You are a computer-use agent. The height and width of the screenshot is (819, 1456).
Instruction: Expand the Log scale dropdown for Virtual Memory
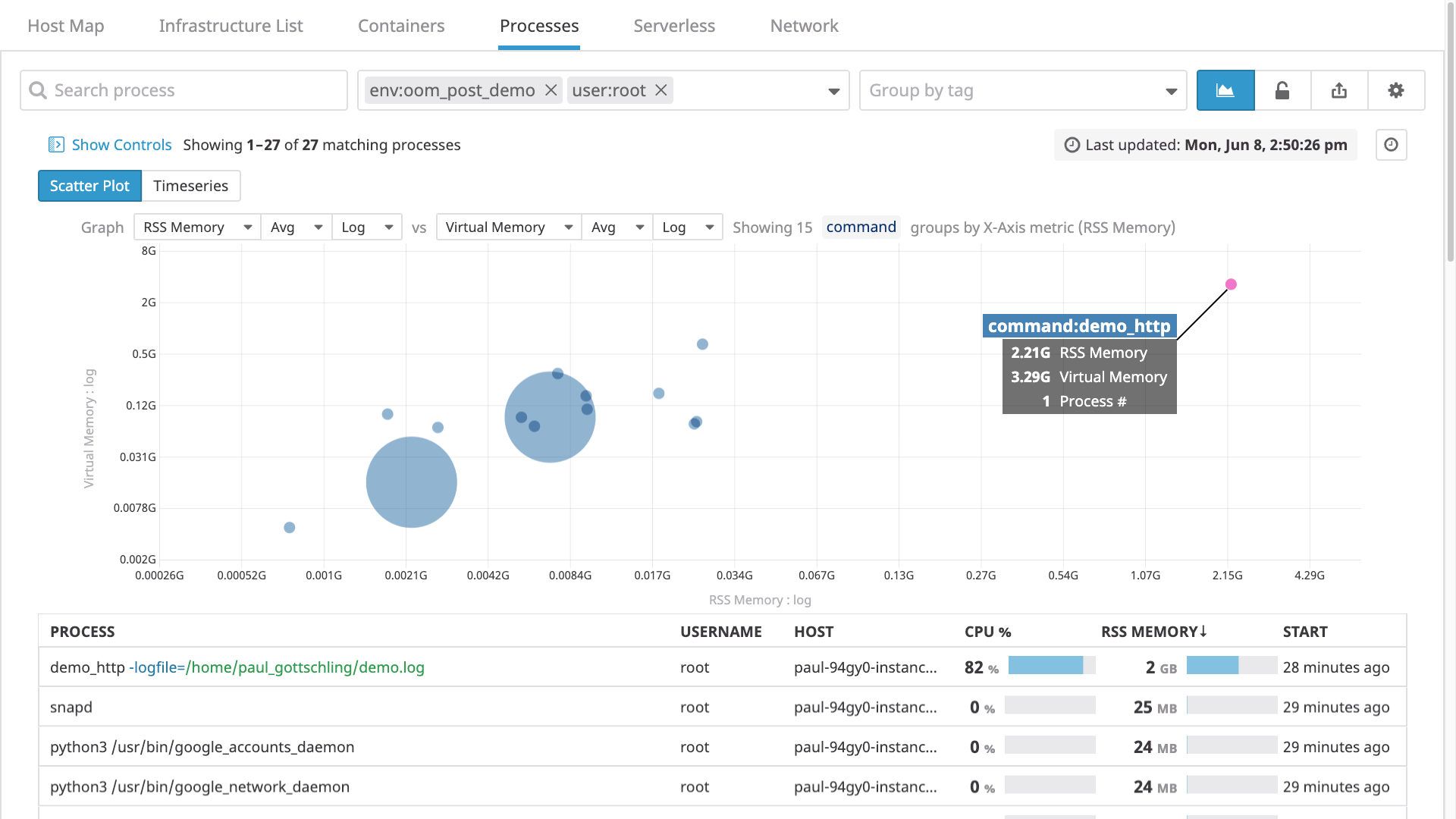(687, 227)
